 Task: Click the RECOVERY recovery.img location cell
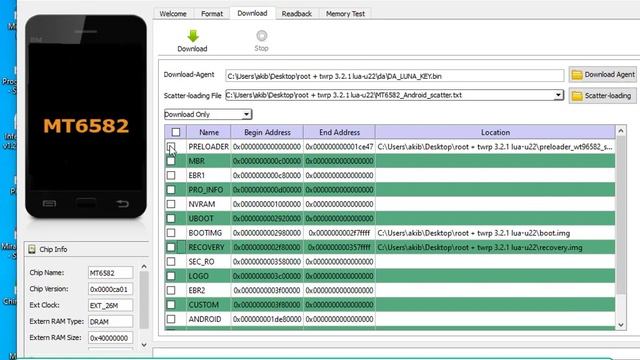click(495, 247)
